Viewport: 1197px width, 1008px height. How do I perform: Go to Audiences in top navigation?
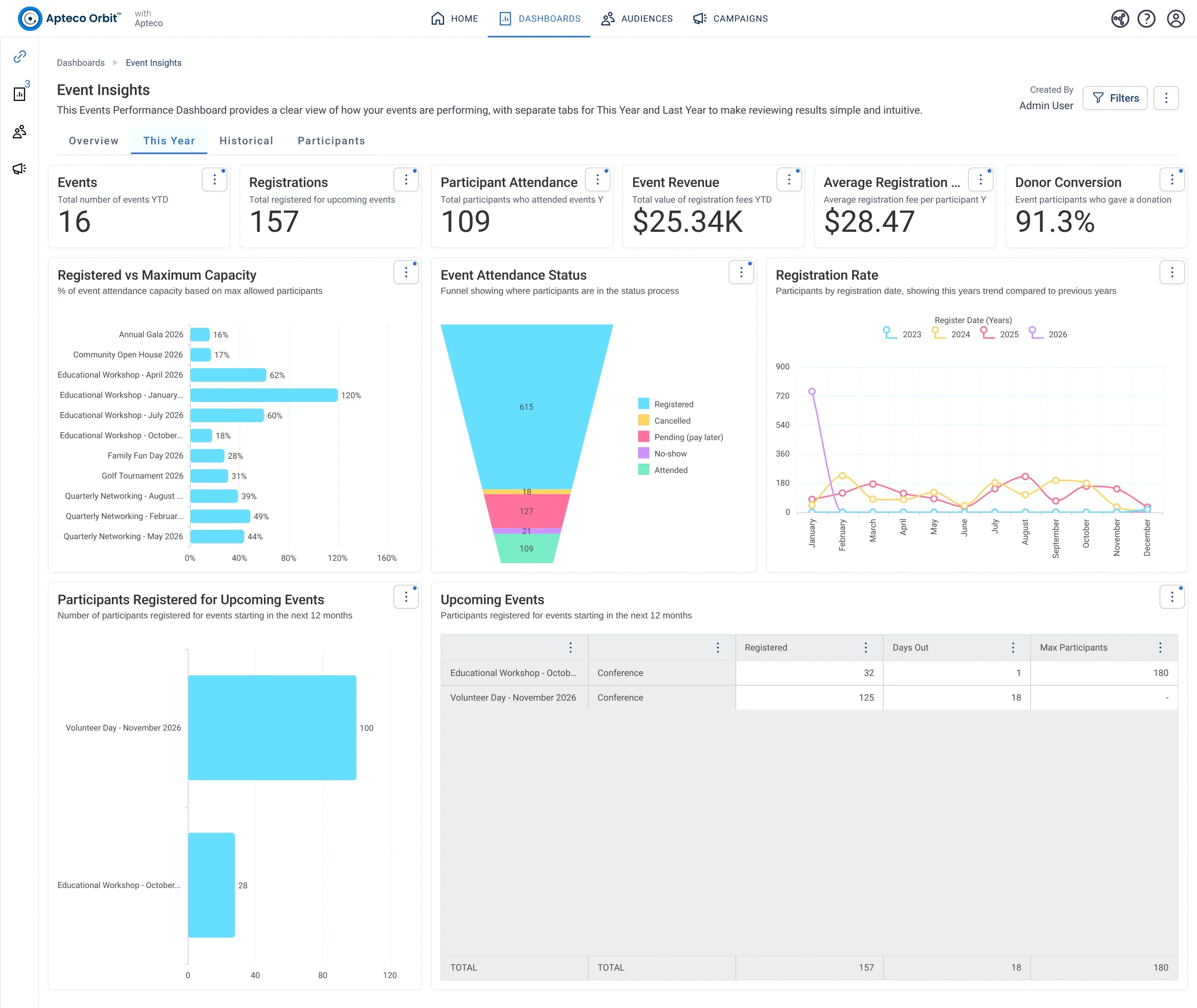tap(637, 19)
